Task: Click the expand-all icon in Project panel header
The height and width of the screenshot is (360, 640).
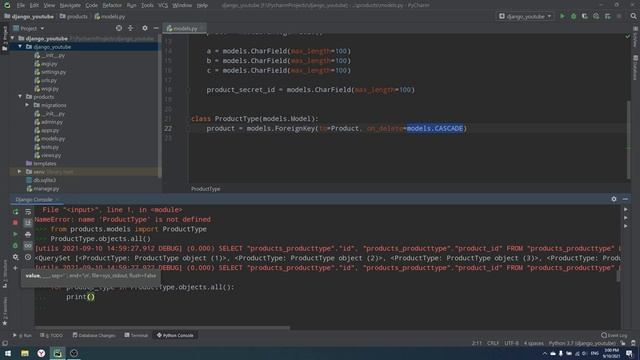Action: 131,28
